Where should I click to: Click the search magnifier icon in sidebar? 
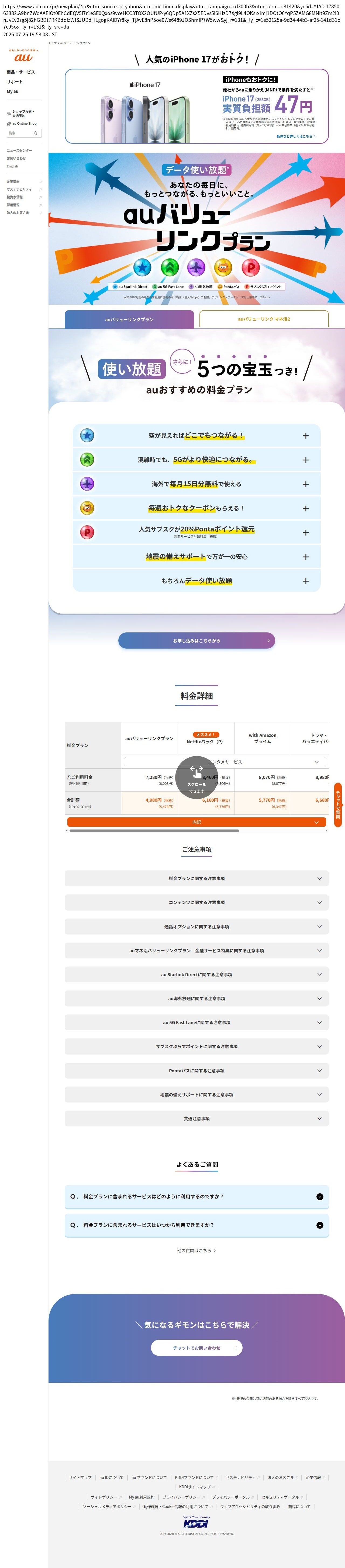pyautogui.click(x=36, y=133)
